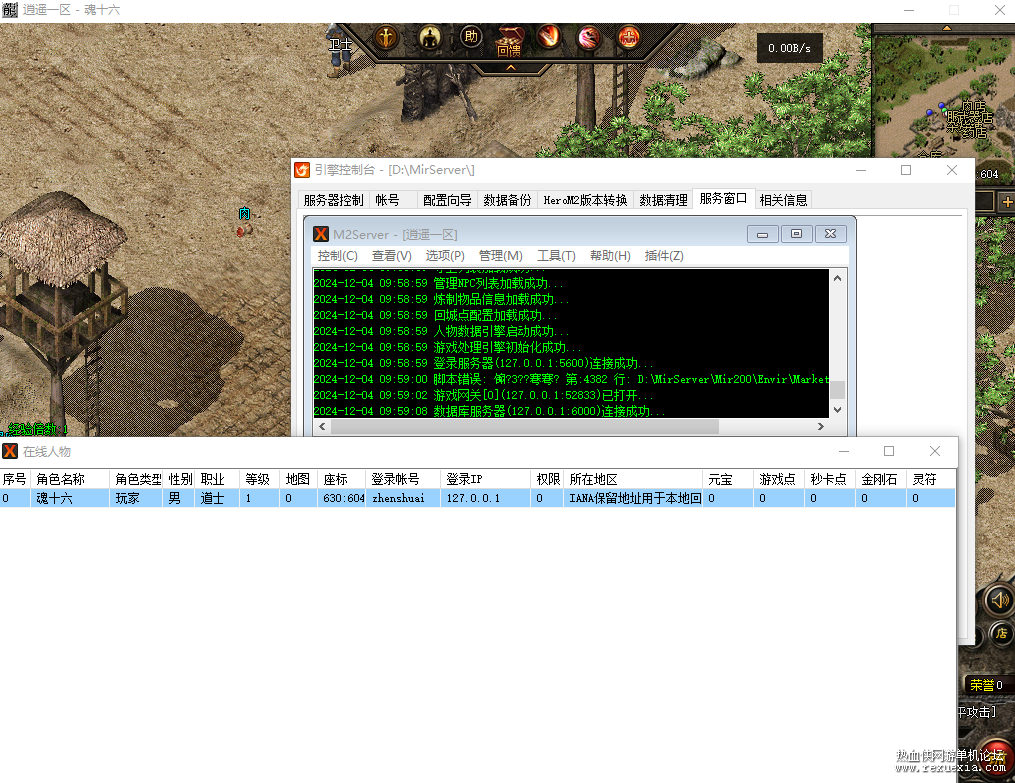Click the flaming sword skill icon

tap(549, 36)
